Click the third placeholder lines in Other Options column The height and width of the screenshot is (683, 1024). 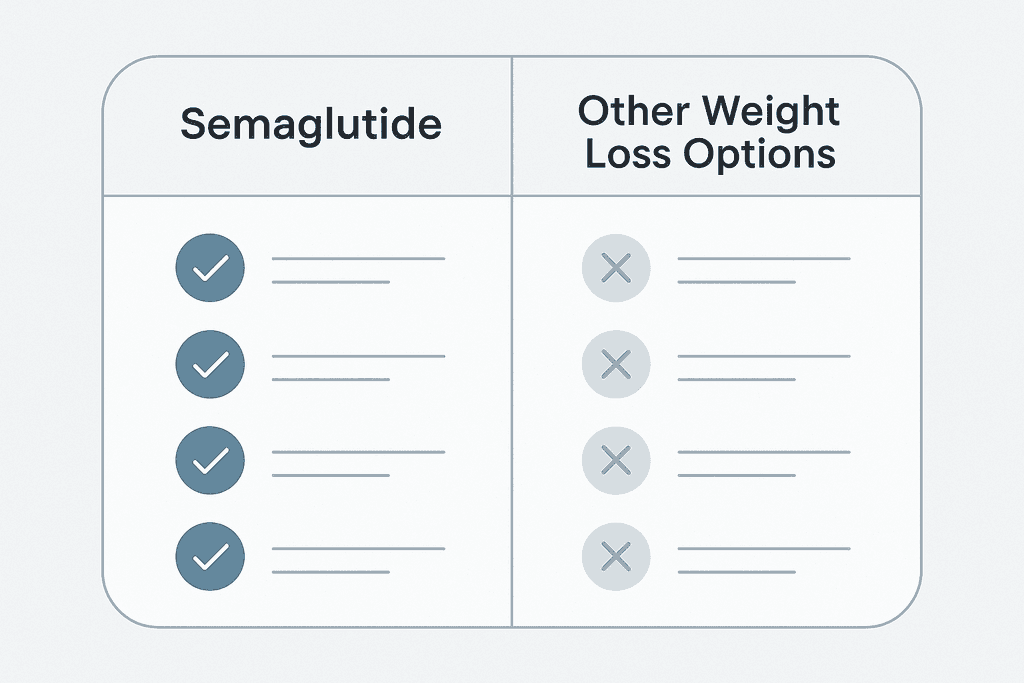(764, 464)
